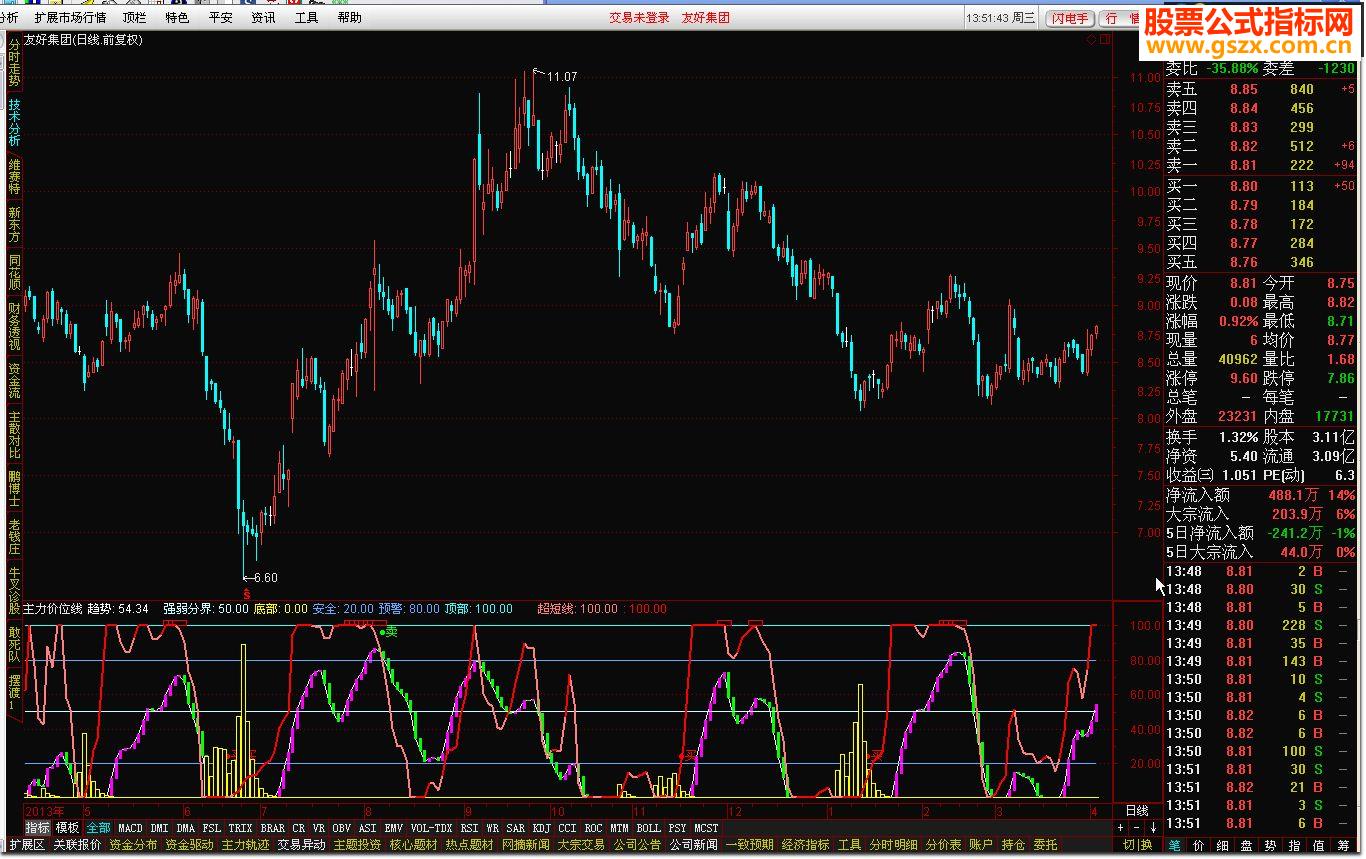This screenshot has width=1366, height=859.
Task: Select the 势 tab in quote panel
Action: point(1271,846)
